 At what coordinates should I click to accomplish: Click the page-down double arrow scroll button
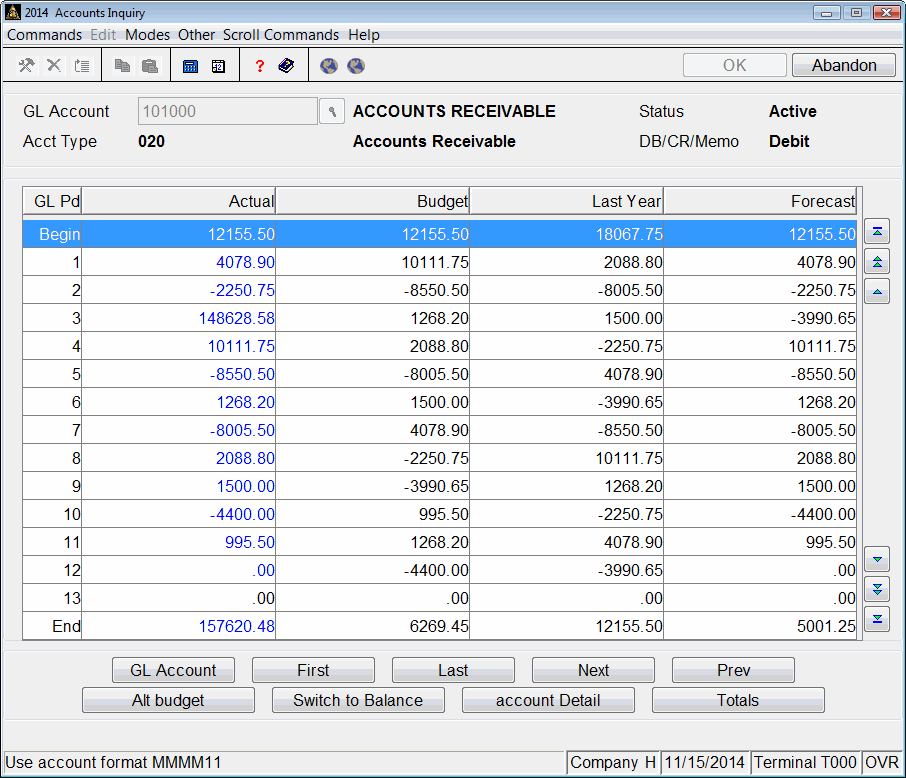tap(877, 590)
